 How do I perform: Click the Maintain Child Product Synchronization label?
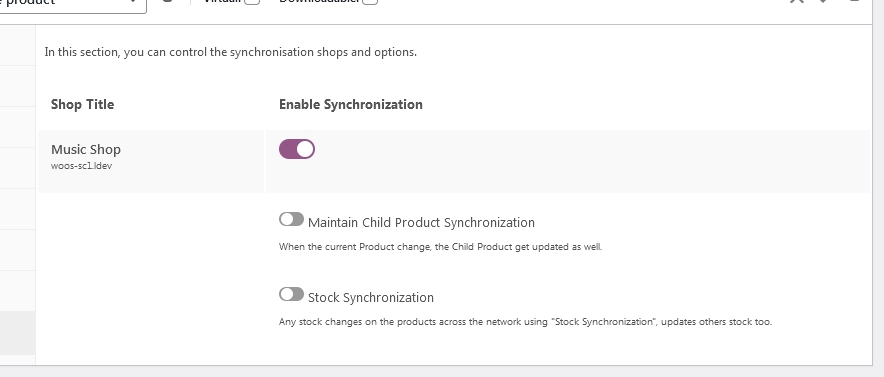421,223
